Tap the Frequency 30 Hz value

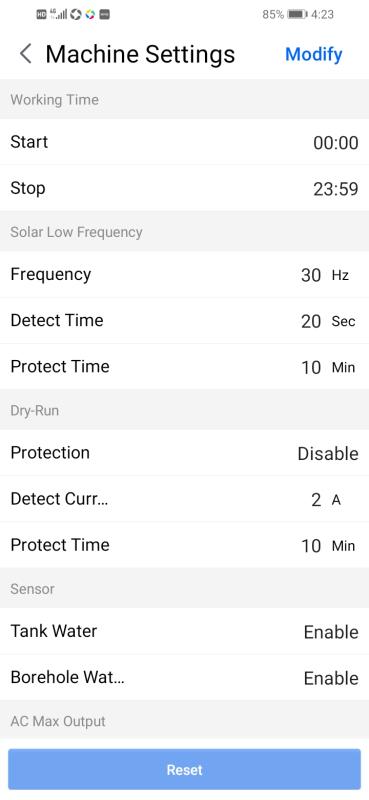(x=325, y=276)
